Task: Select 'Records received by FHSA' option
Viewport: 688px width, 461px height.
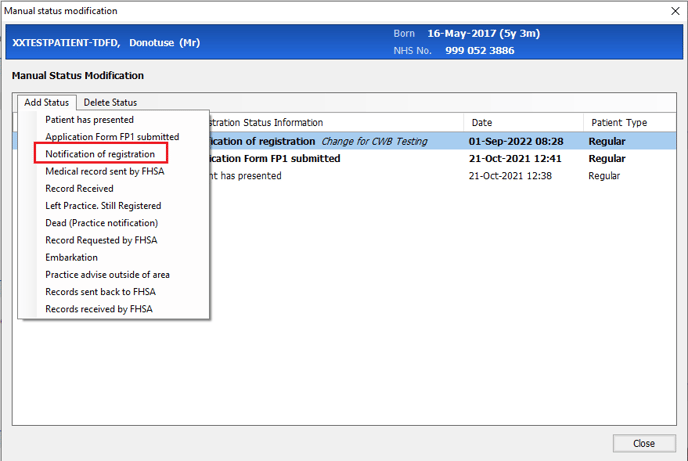Action: [98, 309]
